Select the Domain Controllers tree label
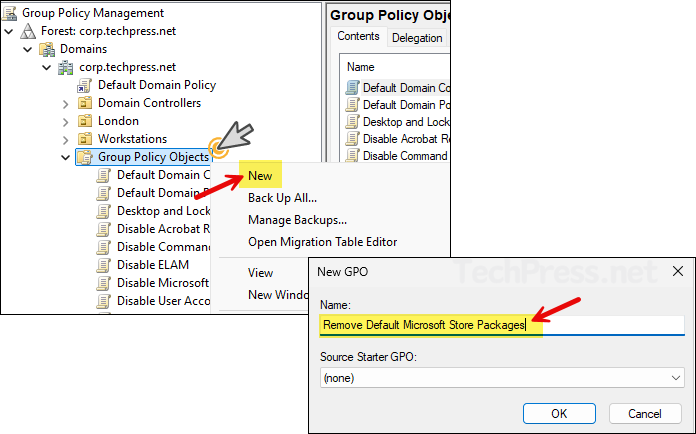Viewport: 696px width, 434px height. tap(150, 103)
